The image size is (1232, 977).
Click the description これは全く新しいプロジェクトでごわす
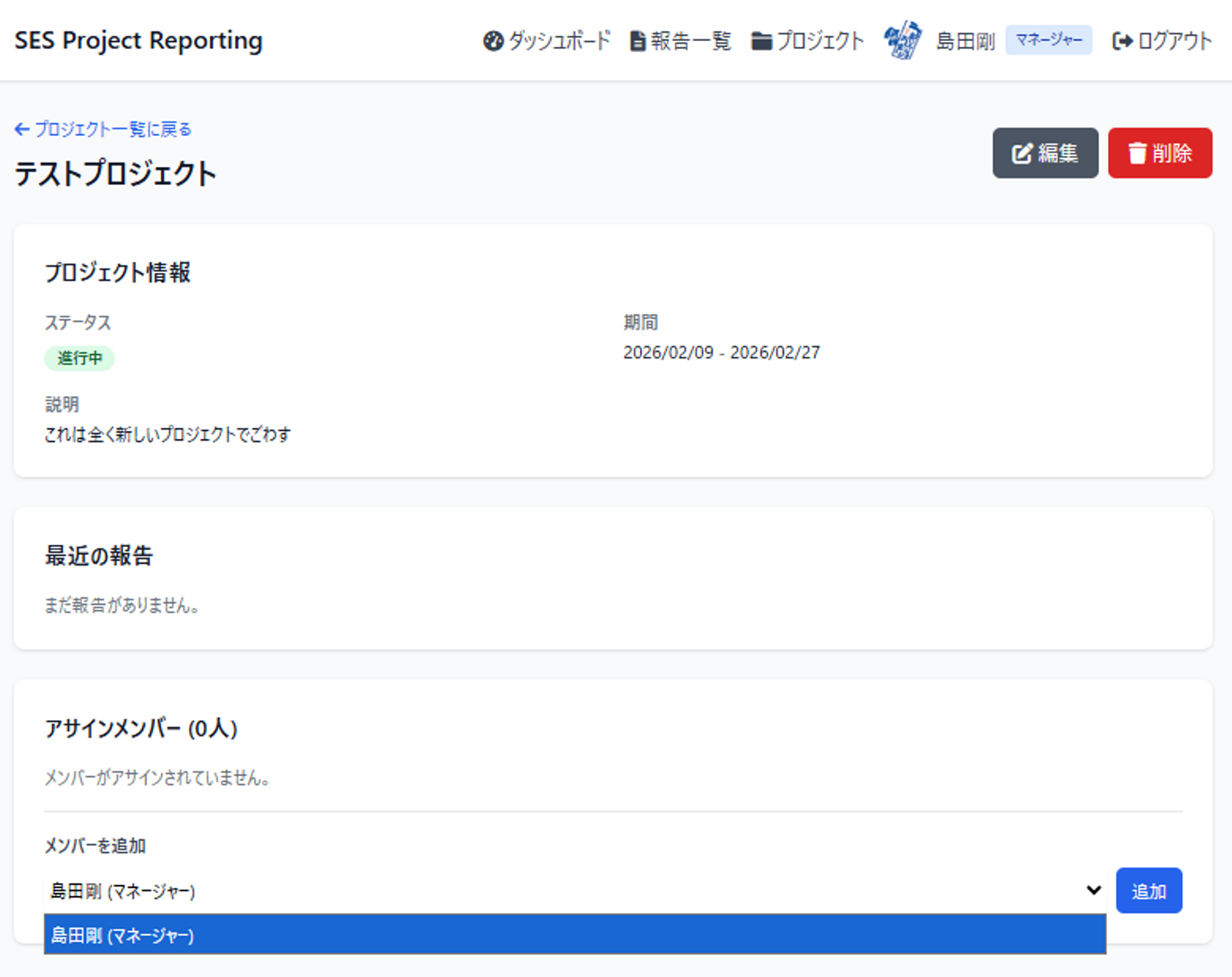(168, 435)
